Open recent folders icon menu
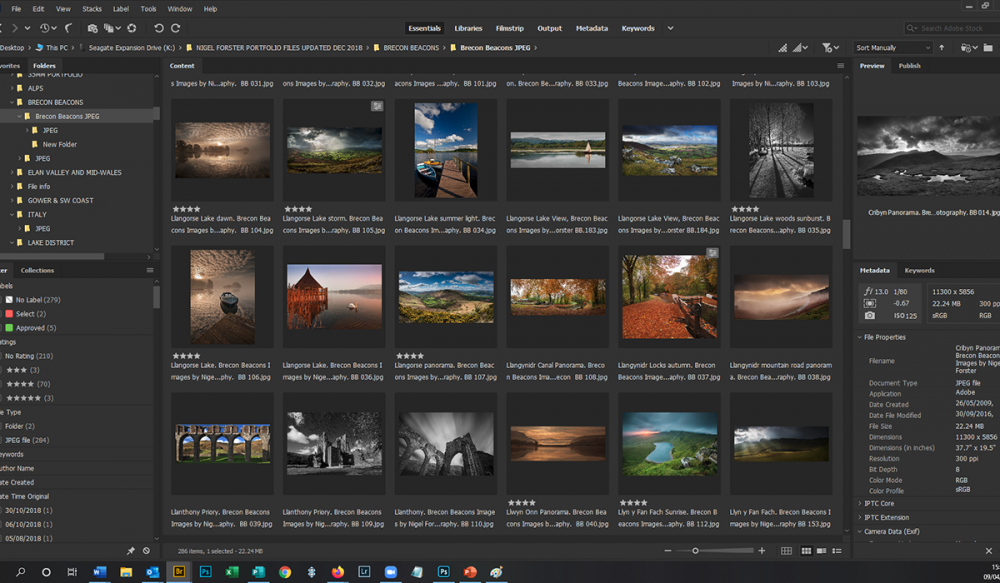The height and width of the screenshot is (583, 1000). 969,48
